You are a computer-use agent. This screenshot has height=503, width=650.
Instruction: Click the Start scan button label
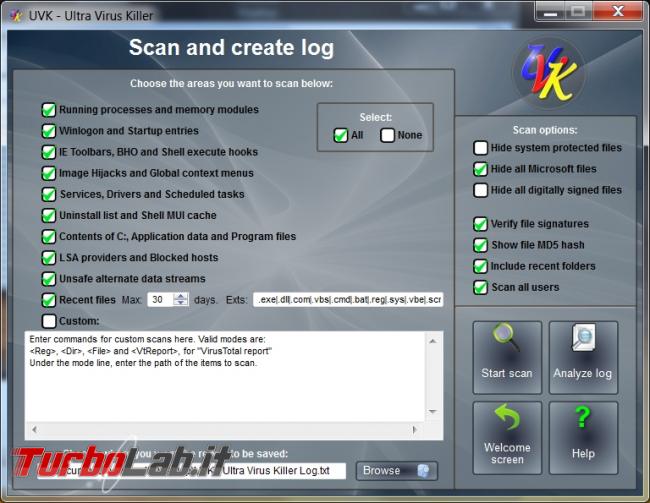507,373
